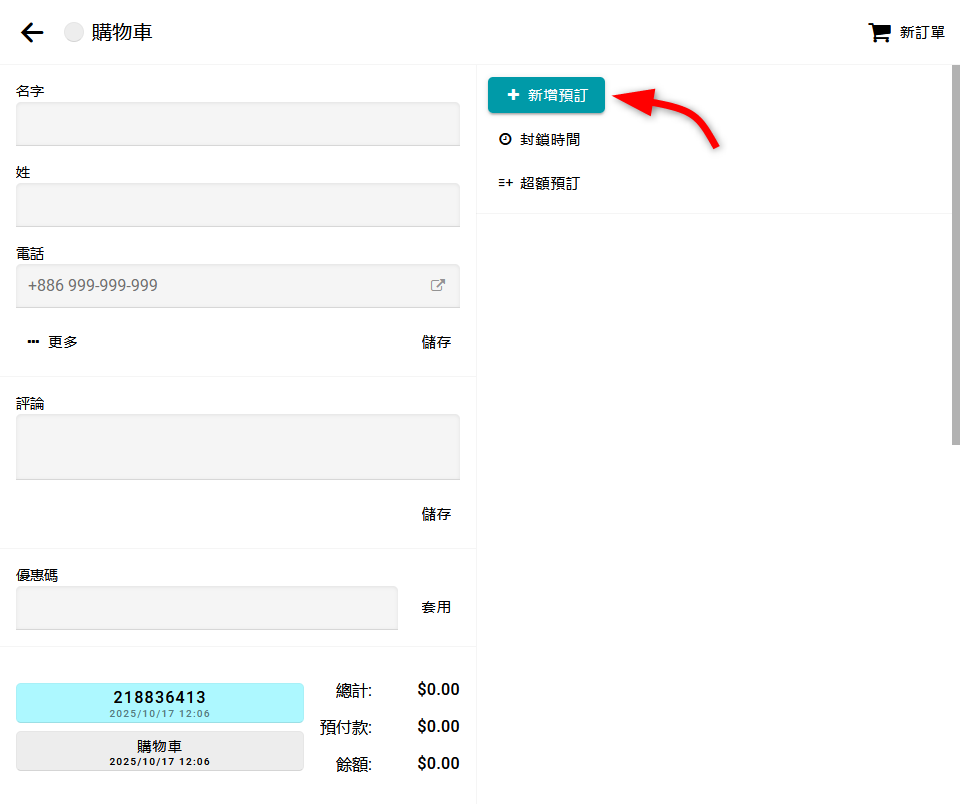Open the 超額預訂 option
Image resolution: width=960 pixels, height=804 pixels.
(549, 183)
